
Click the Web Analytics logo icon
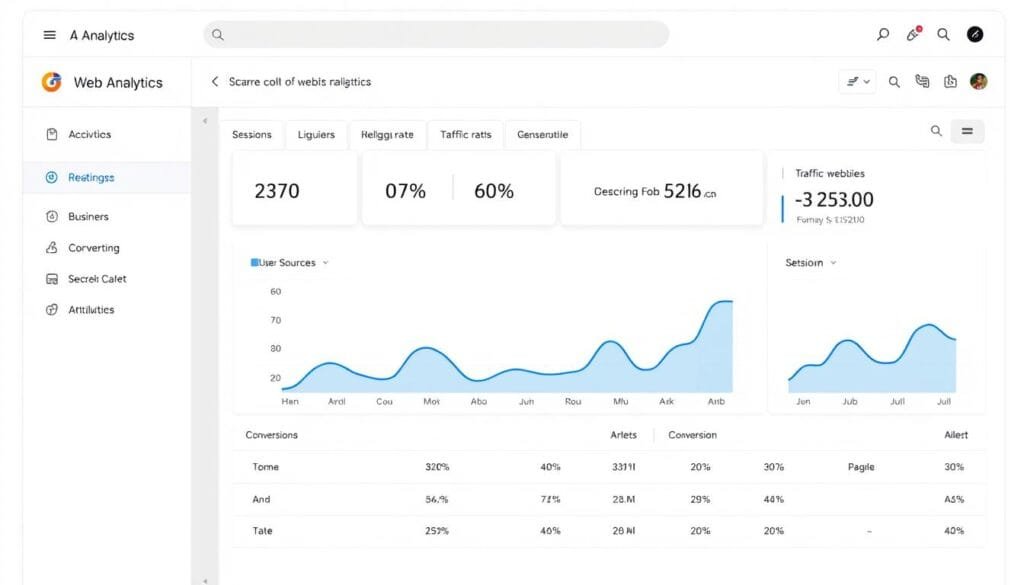[51, 82]
